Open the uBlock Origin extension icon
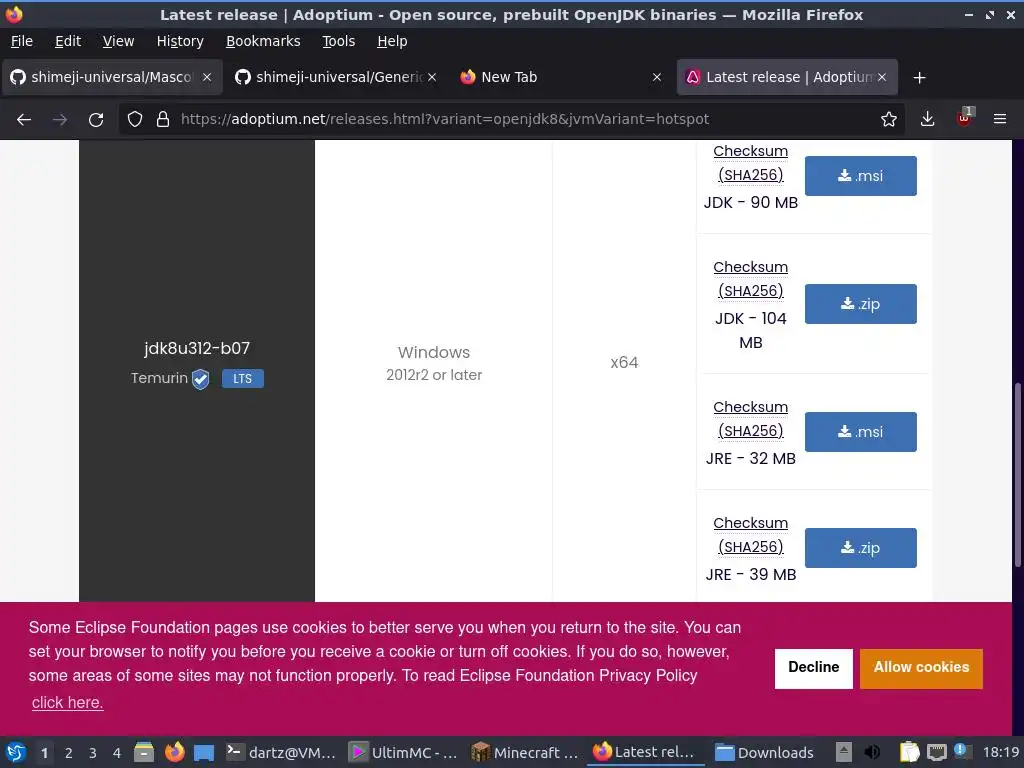This screenshot has height=768, width=1024. click(964, 118)
